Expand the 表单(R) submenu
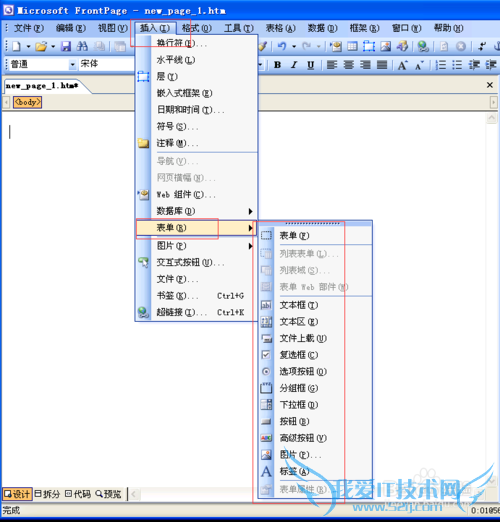 (196, 228)
